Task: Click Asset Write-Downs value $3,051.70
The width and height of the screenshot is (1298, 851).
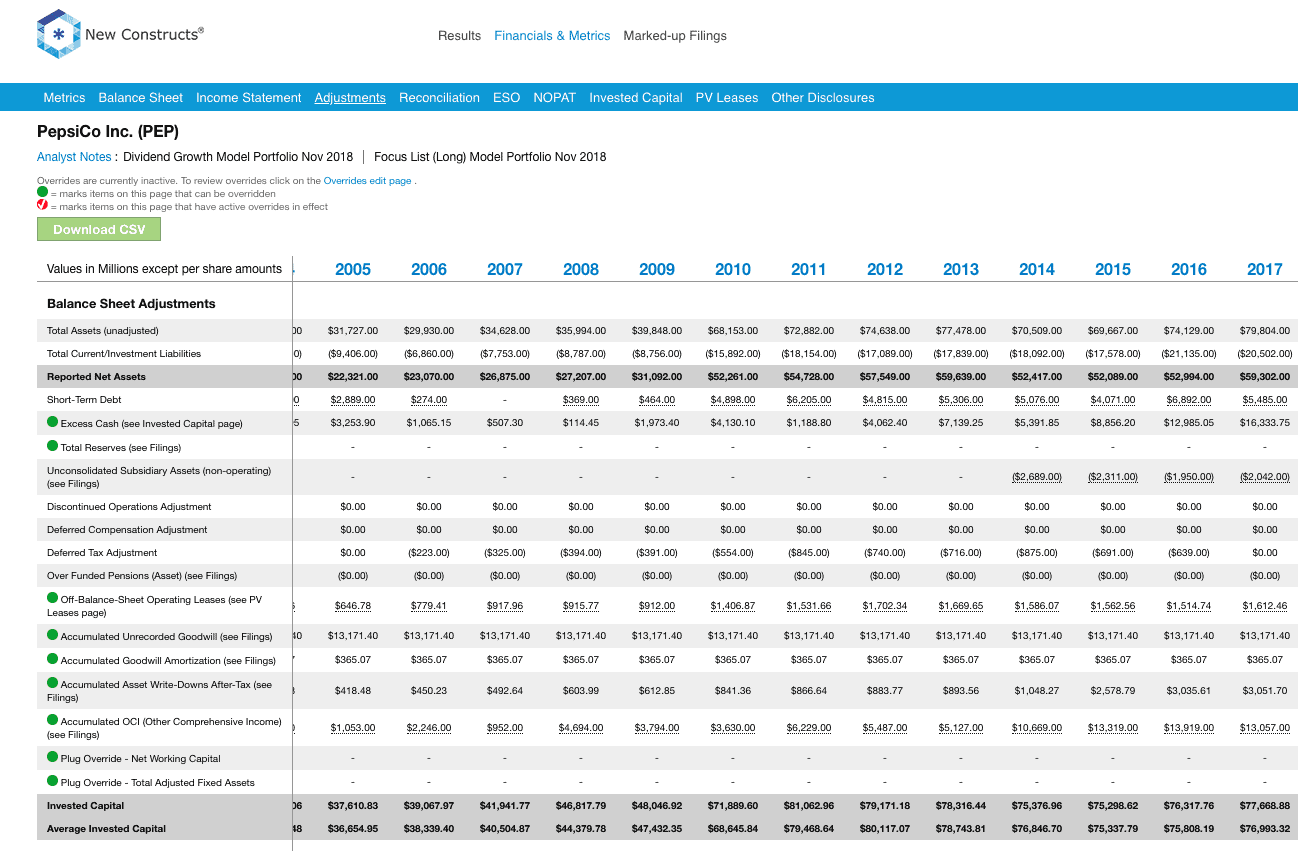Action: click(x=1265, y=690)
